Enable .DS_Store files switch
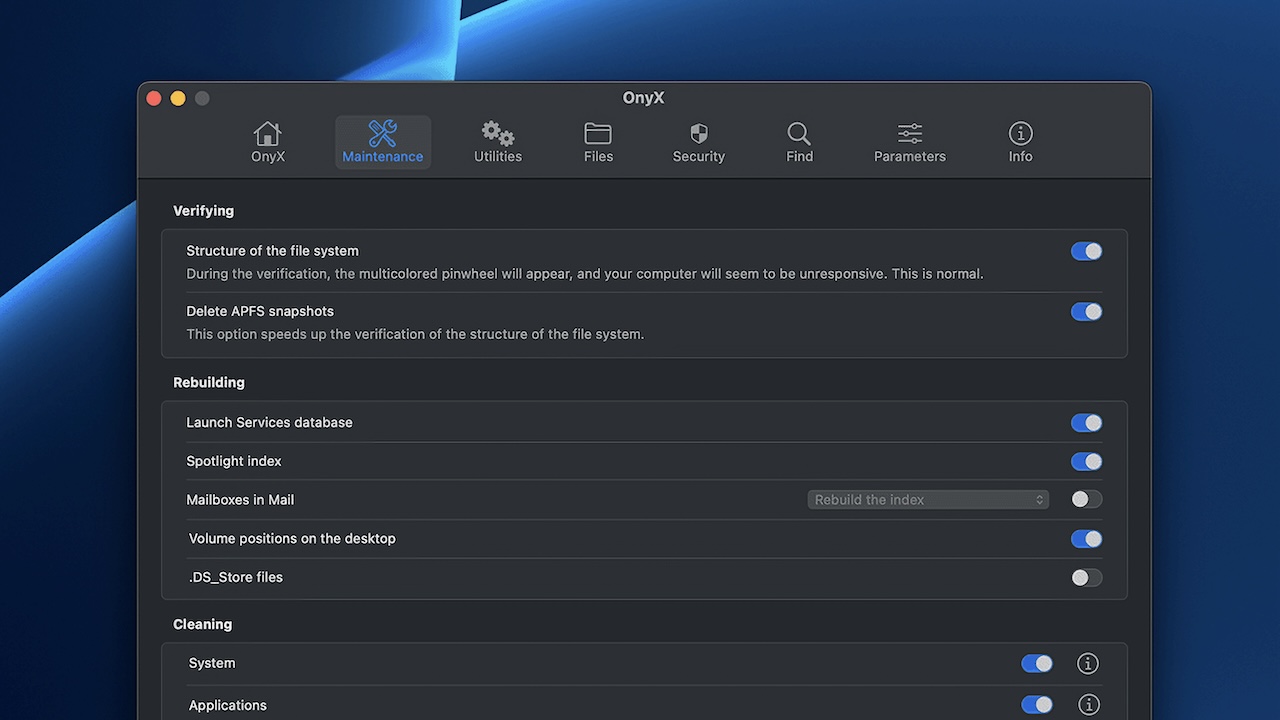1280x720 pixels. click(1086, 577)
